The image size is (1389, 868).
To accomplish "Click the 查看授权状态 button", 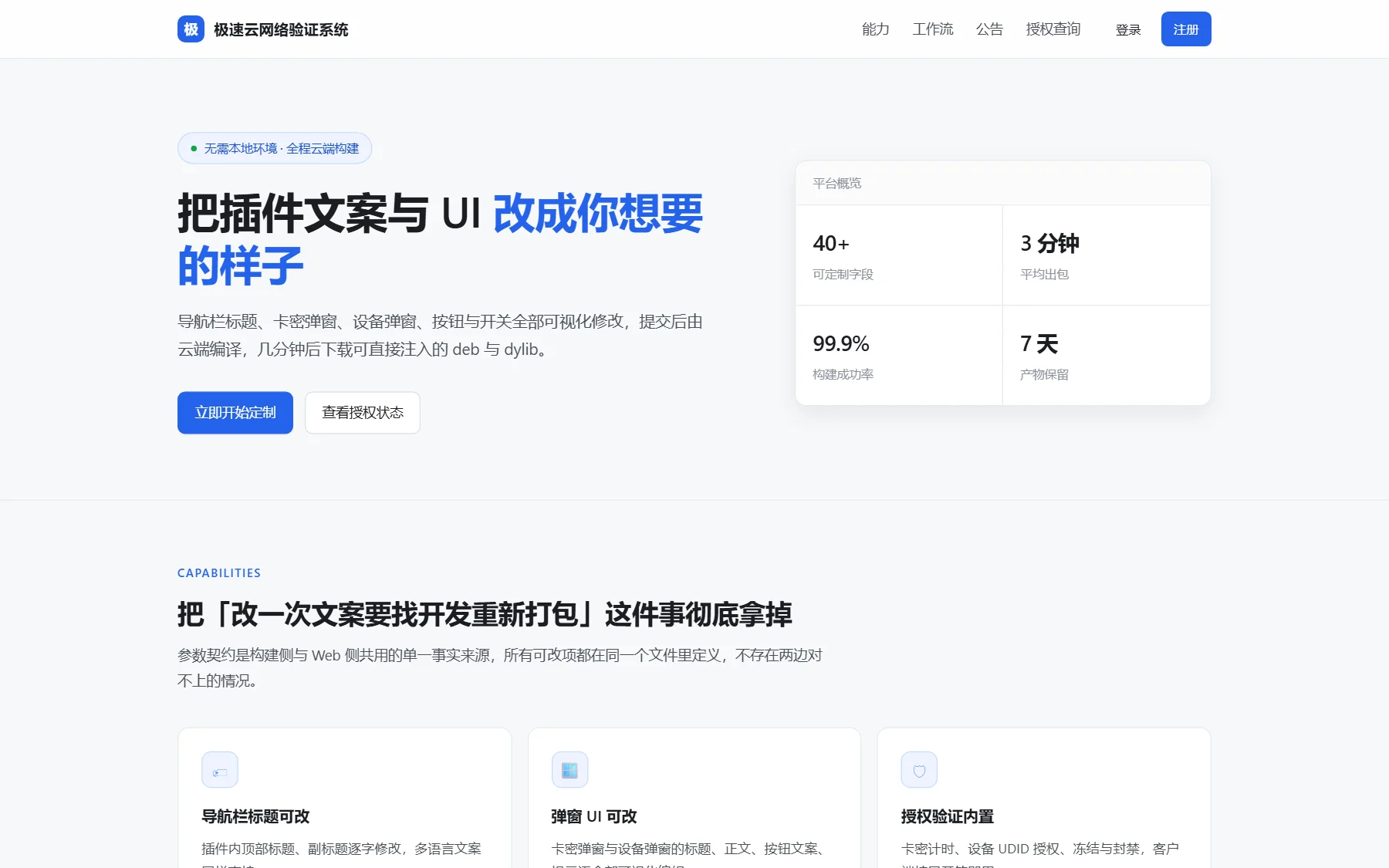I will pyautogui.click(x=363, y=413).
